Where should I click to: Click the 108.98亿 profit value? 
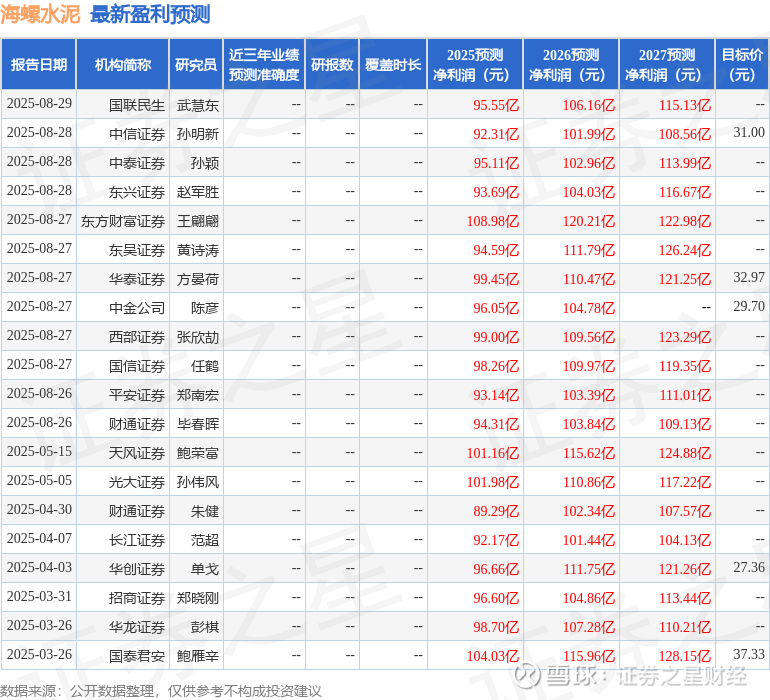tap(493, 221)
